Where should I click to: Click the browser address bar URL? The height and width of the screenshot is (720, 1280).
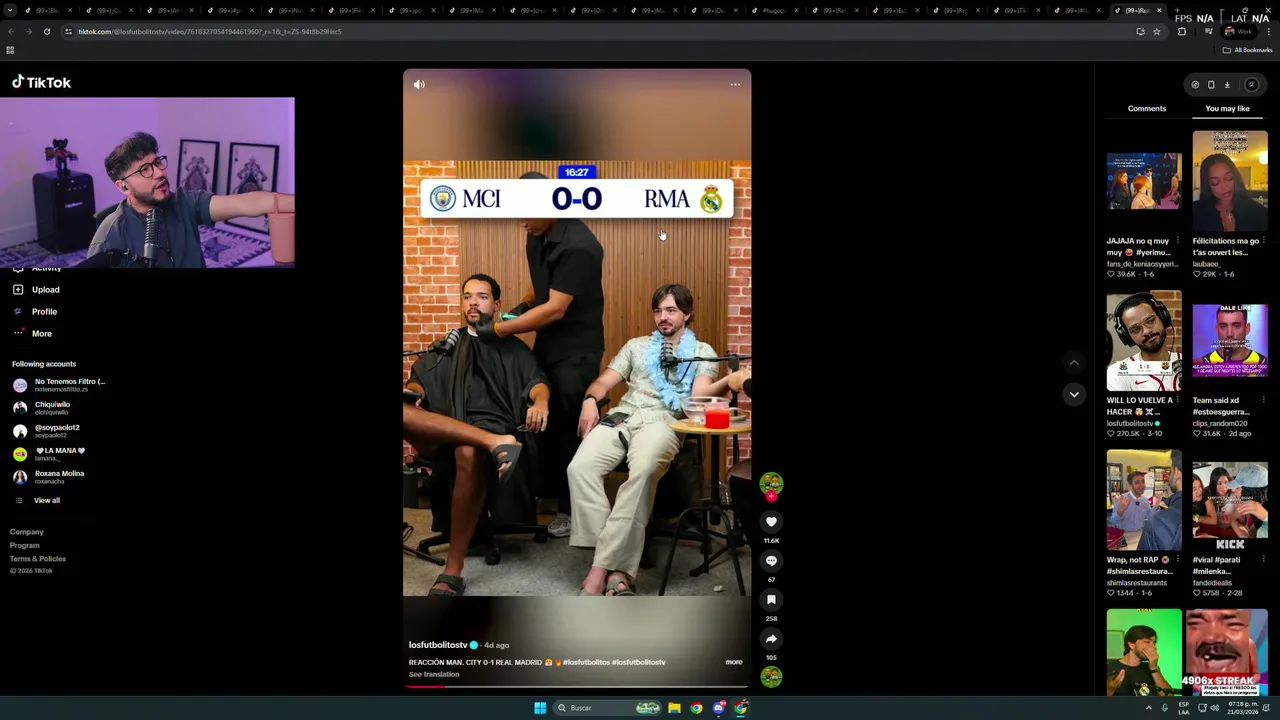[210, 31]
